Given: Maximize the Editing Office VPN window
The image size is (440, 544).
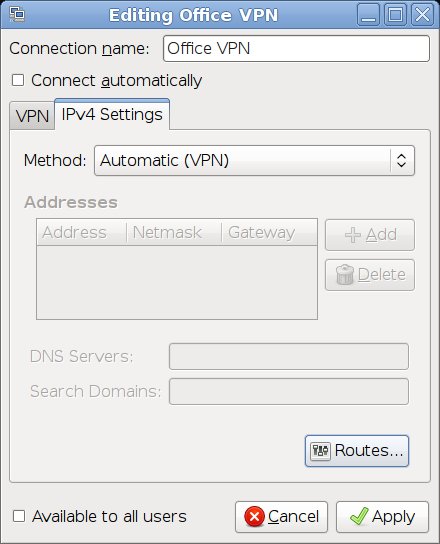Looking at the screenshot, I should (395, 15).
